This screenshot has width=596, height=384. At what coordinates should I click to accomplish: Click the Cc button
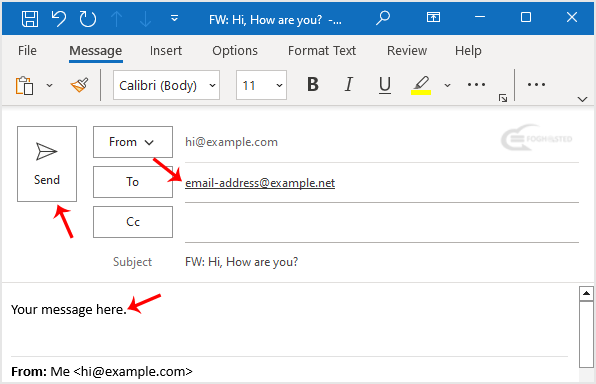tap(133, 222)
